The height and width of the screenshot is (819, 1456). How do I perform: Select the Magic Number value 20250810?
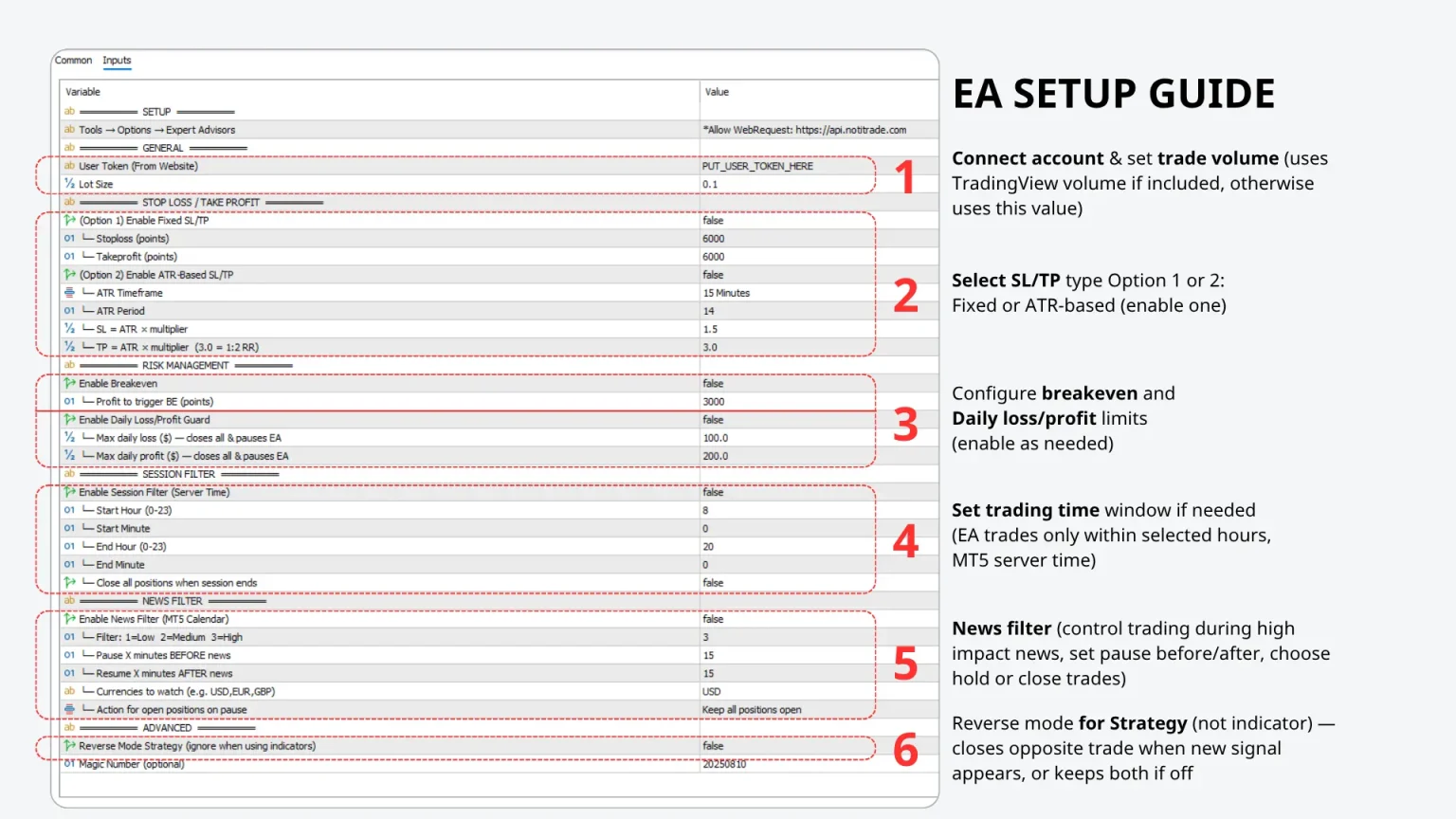[x=724, y=764]
